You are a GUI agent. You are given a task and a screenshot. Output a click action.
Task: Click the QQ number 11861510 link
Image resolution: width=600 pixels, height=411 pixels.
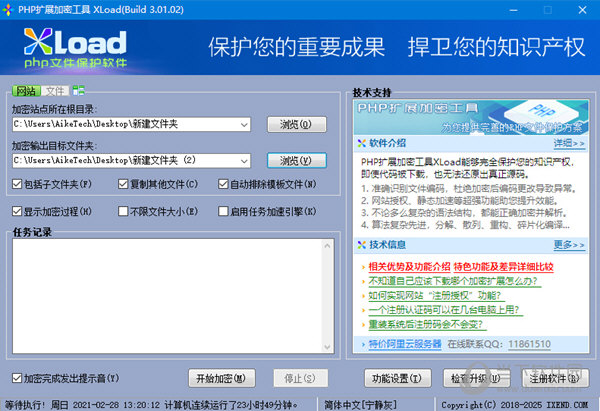529,344
